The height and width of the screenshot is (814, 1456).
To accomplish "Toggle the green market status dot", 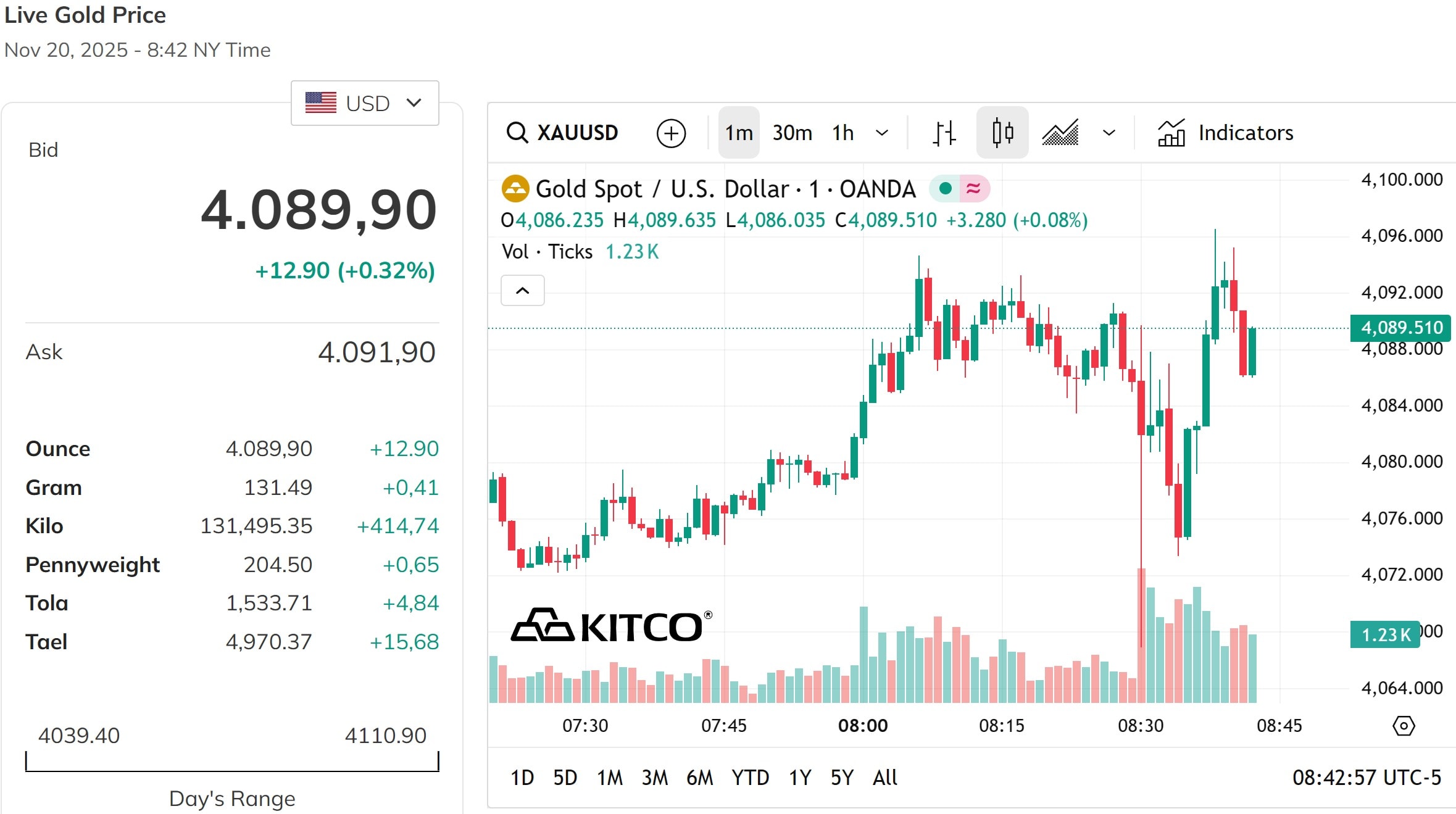I will 946,189.
